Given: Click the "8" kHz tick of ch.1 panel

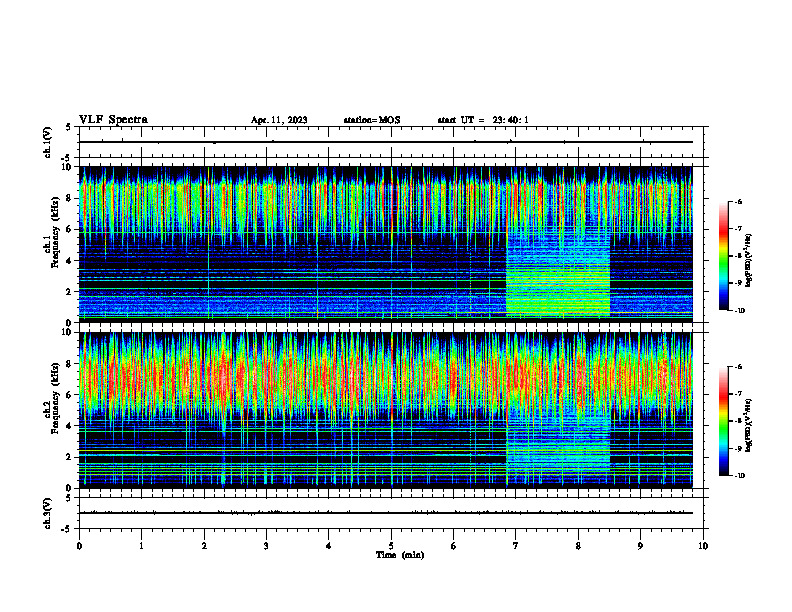Looking at the screenshot, I should pyautogui.click(x=70, y=198).
